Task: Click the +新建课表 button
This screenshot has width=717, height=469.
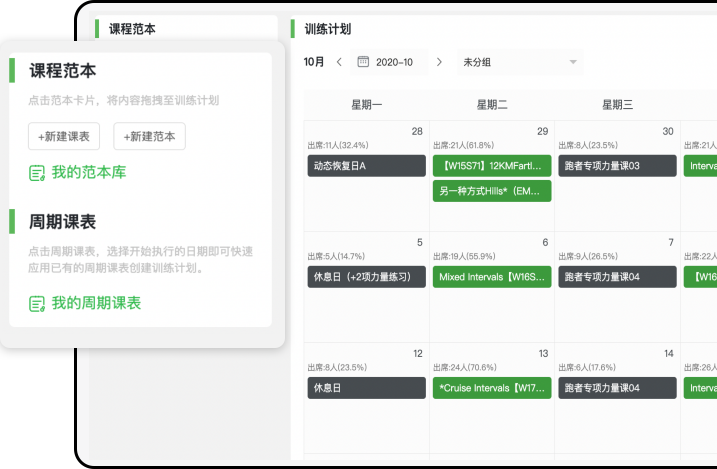Action: 64,136
